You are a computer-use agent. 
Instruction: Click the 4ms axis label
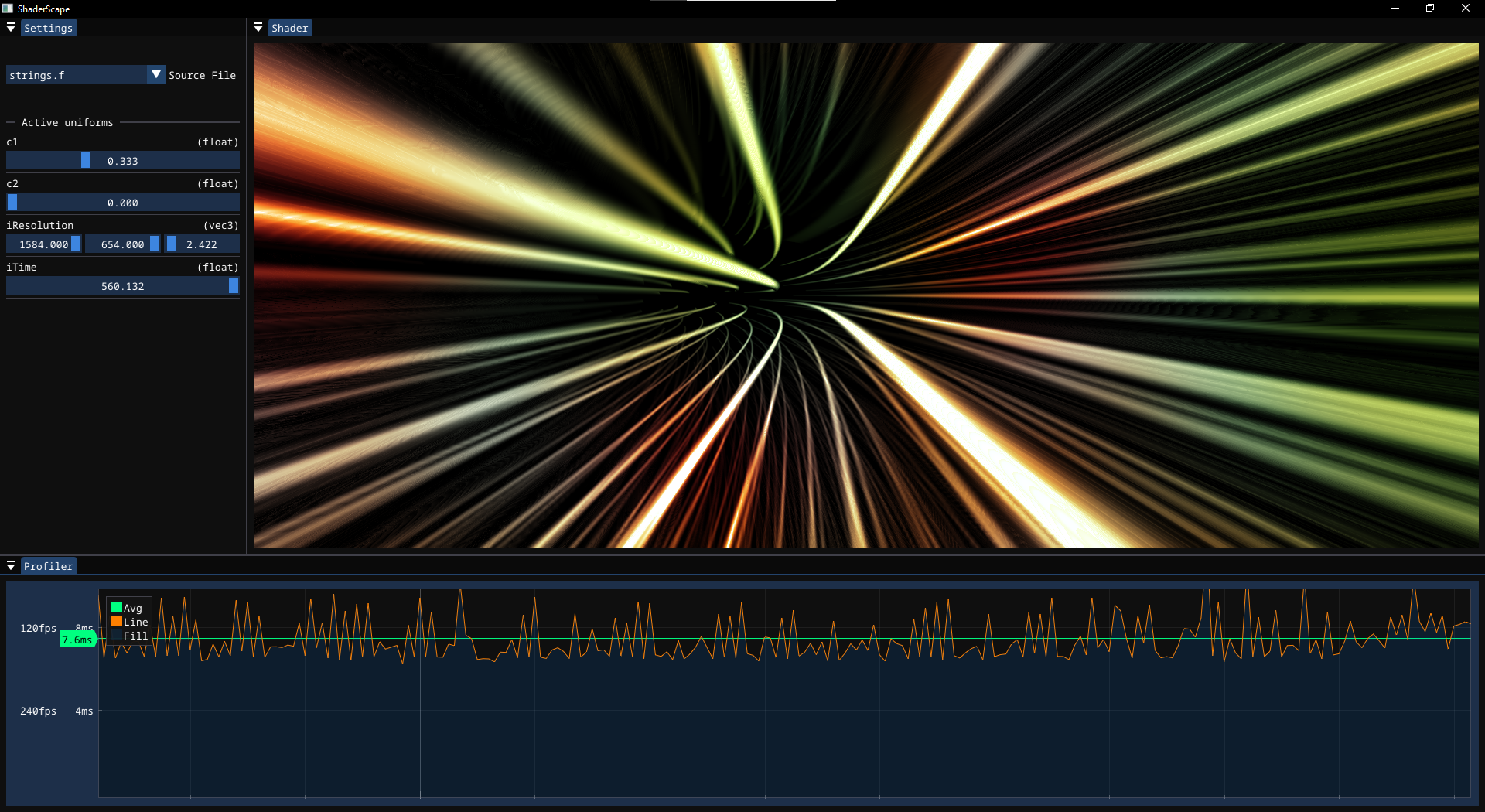pos(84,711)
